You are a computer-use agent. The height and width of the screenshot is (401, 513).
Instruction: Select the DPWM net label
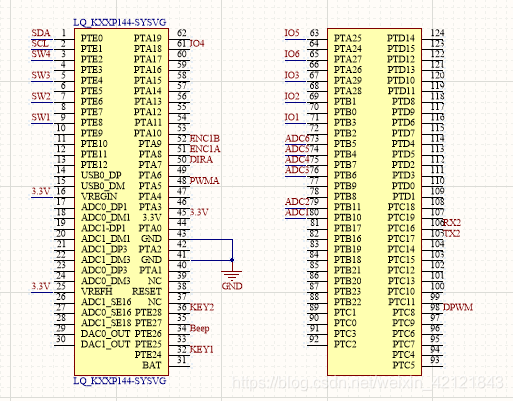coord(458,307)
